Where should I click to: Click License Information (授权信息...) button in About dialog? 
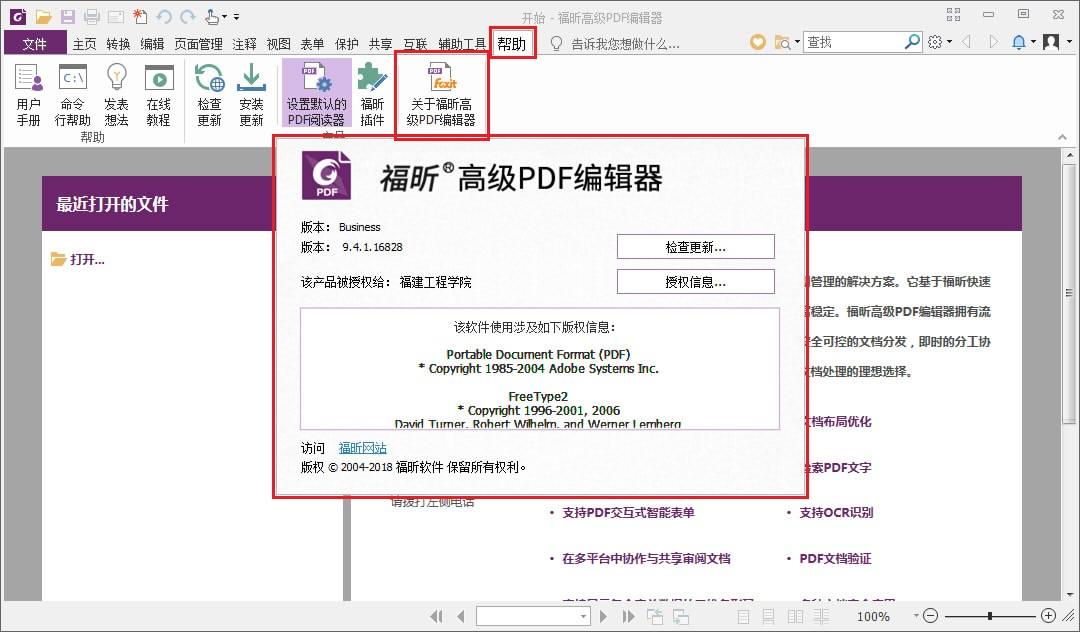[696, 282]
